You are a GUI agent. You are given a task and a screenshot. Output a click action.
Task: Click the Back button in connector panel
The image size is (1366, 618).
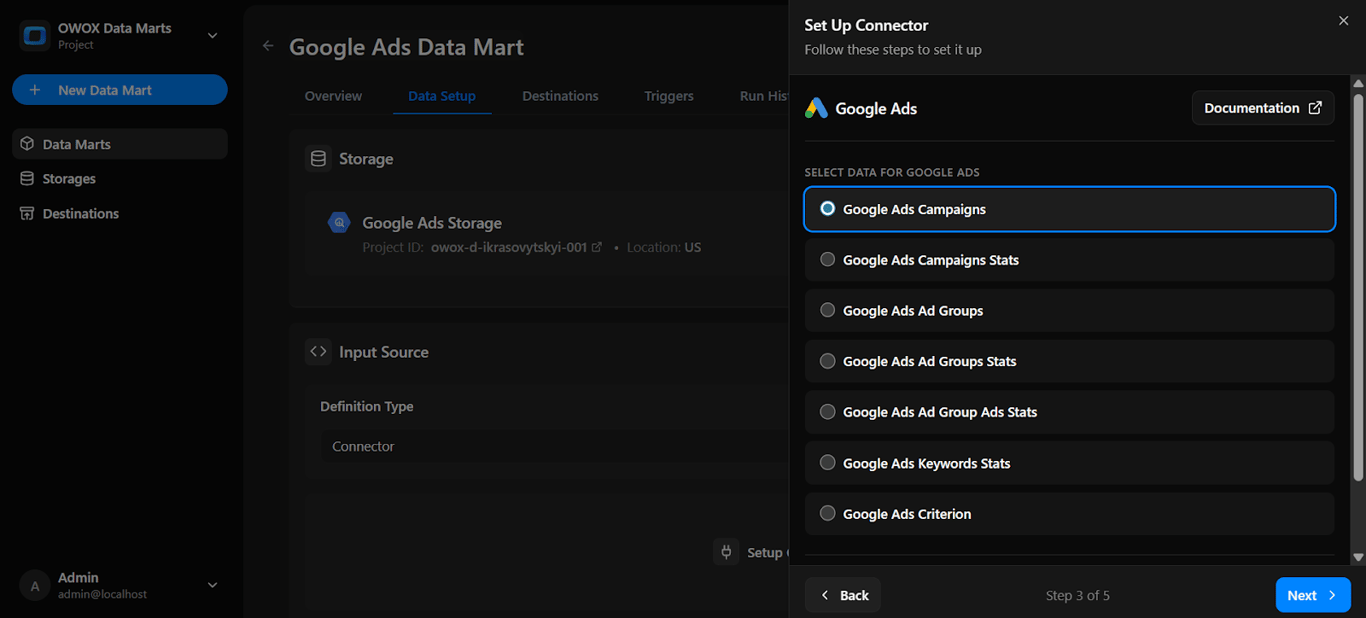click(x=843, y=595)
